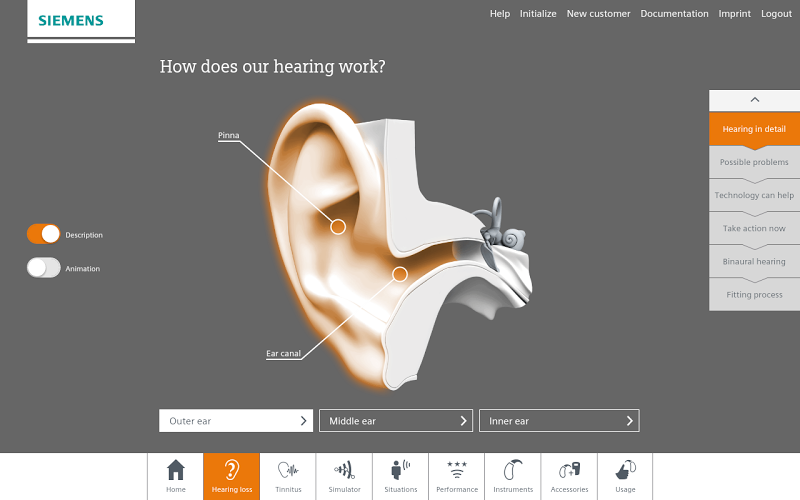Open the Accessories icon

(569, 470)
